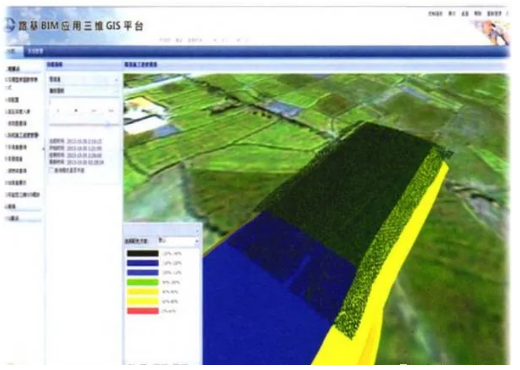520x370 pixels.
Task: Click the third playback control button
Action: (94, 110)
